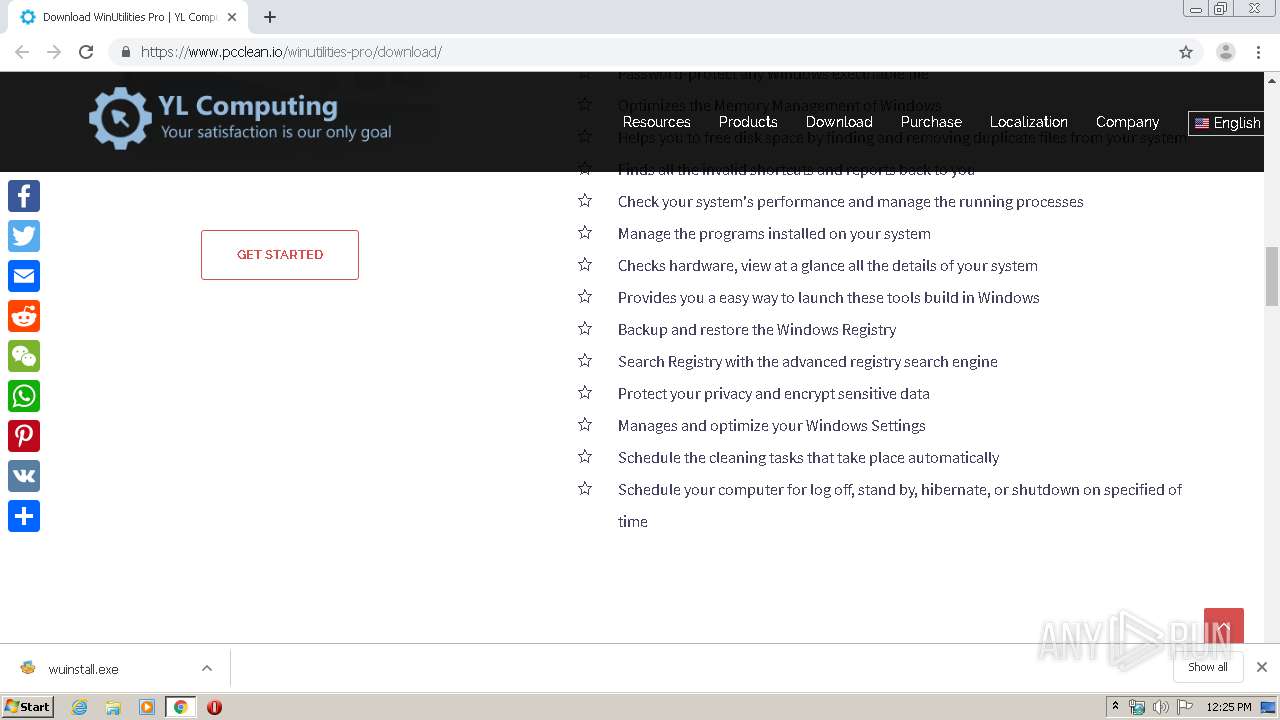Select the Download WinUtilities Pro tab
Image resolution: width=1280 pixels, height=720 pixels.
[128, 17]
